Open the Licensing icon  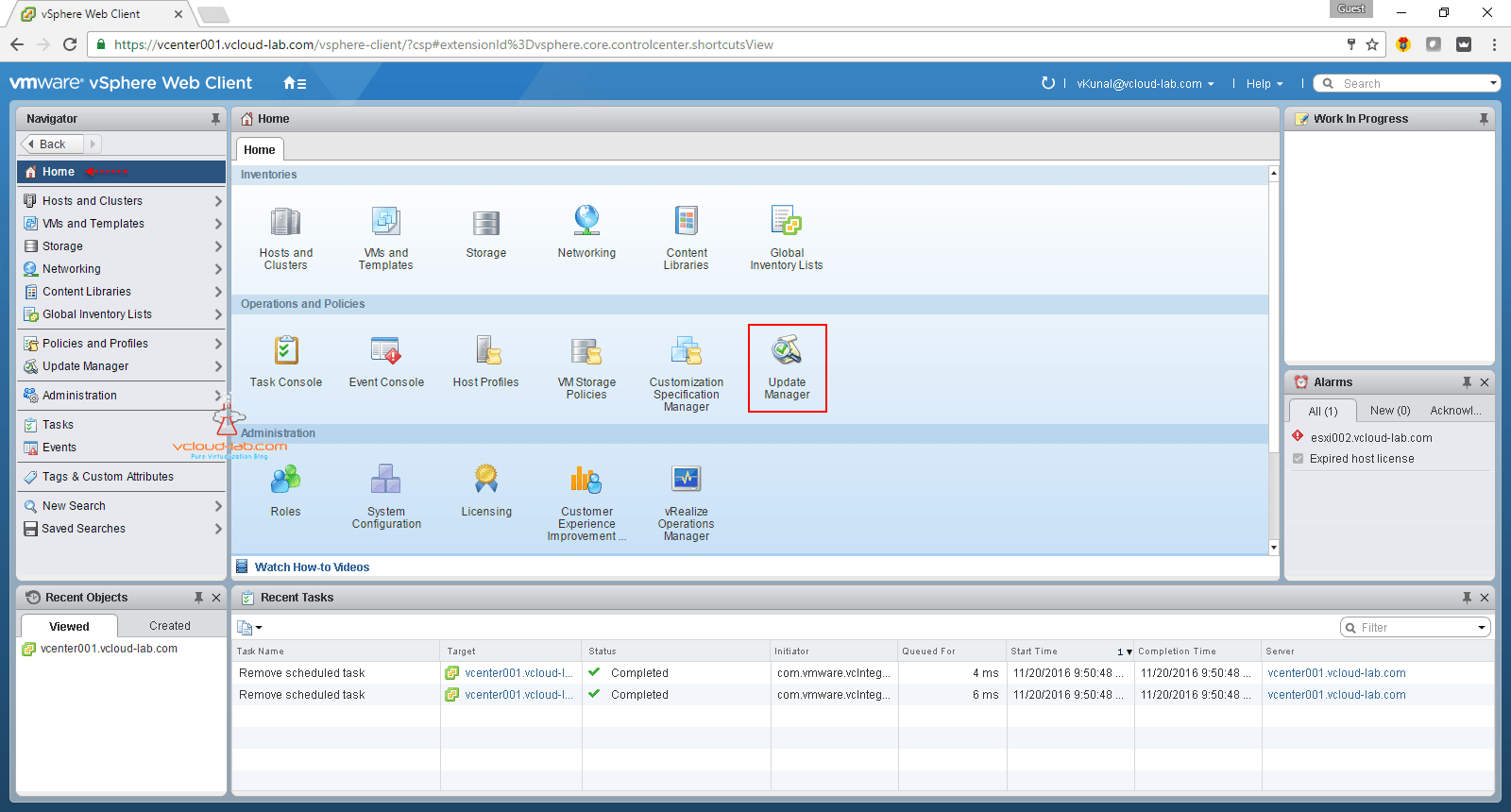pyautogui.click(x=486, y=480)
